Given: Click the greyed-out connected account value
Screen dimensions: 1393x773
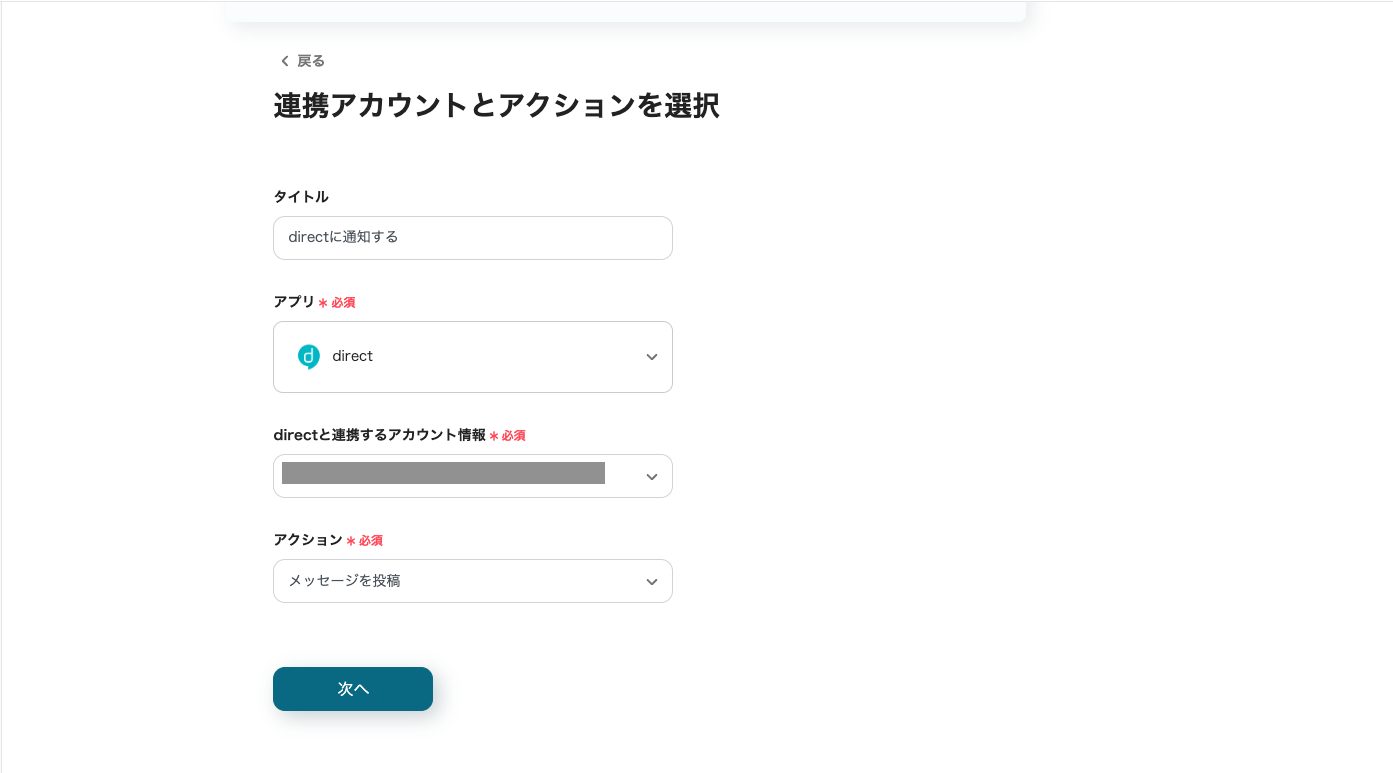Looking at the screenshot, I should pyautogui.click(x=443, y=474).
